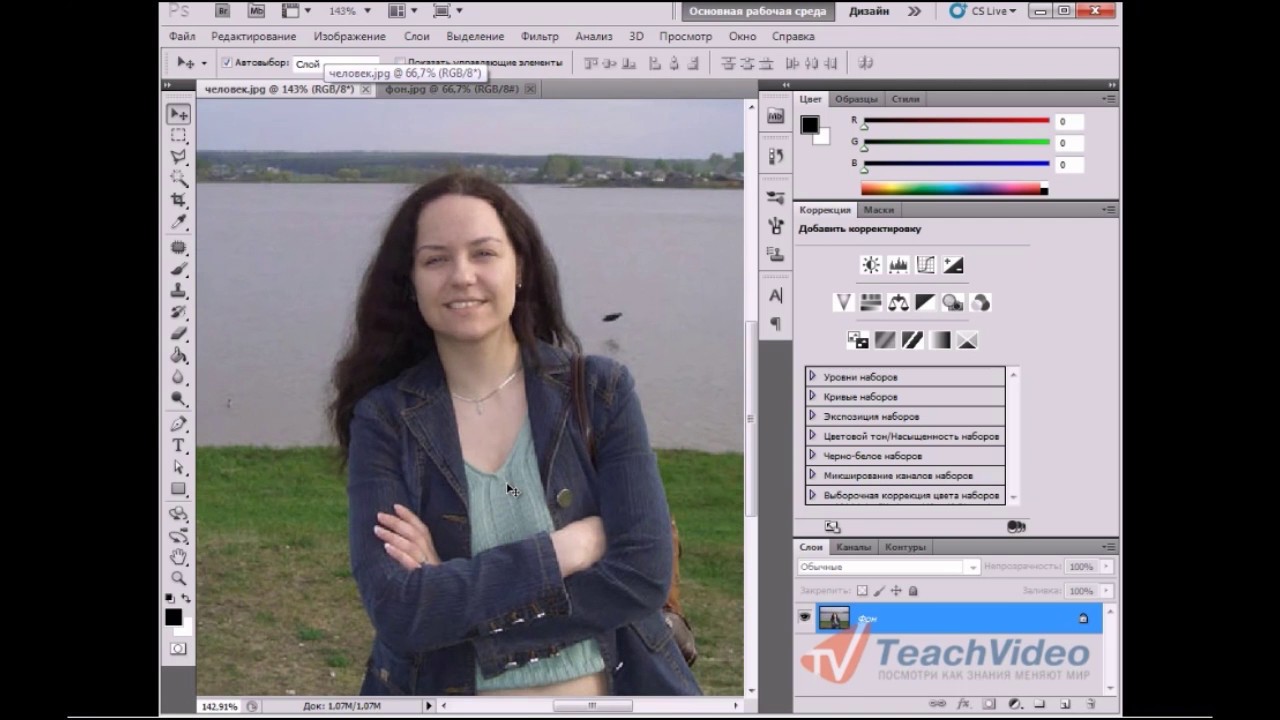Expand the Кривые наборов preset group
The height and width of the screenshot is (720, 1280).
pyautogui.click(x=813, y=396)
